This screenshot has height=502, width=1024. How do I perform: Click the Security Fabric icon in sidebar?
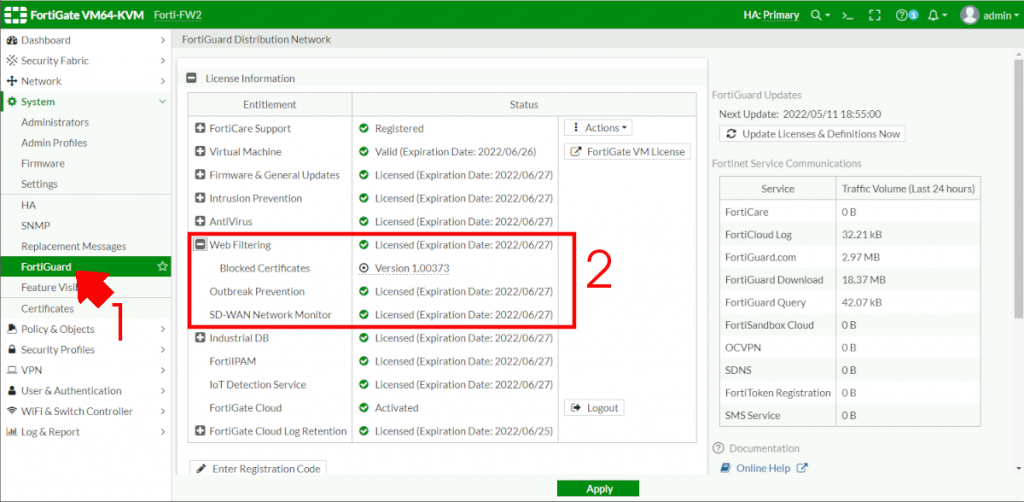(11, 61)
